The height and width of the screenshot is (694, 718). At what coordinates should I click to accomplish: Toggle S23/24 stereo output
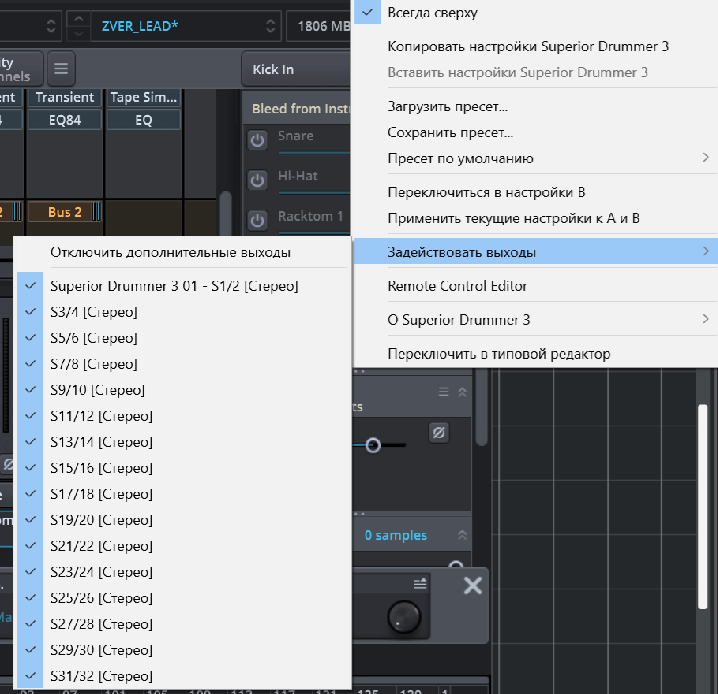click(x=183, y=572)
